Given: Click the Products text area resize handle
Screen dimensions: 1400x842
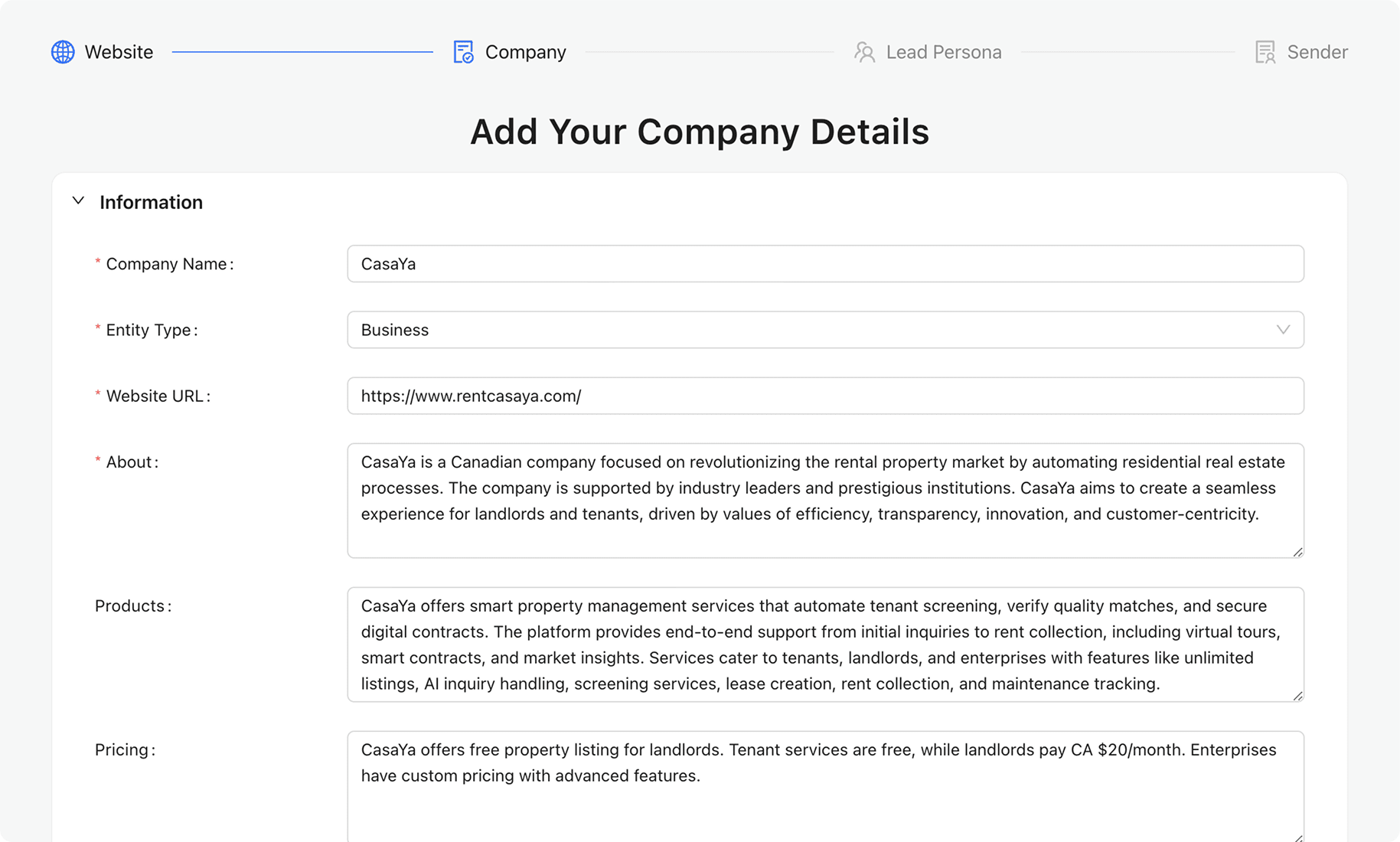Looking at the screenshot, I should pyautogui.click(x=1297, y=696).
